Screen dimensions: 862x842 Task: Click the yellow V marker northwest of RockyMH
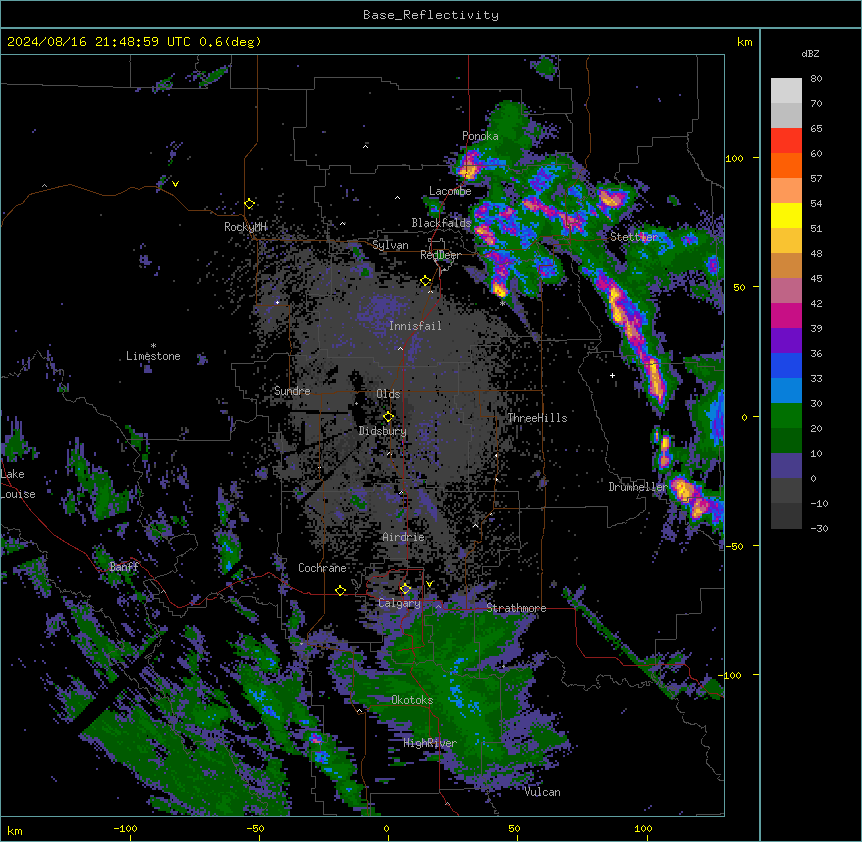coord(175,184)
